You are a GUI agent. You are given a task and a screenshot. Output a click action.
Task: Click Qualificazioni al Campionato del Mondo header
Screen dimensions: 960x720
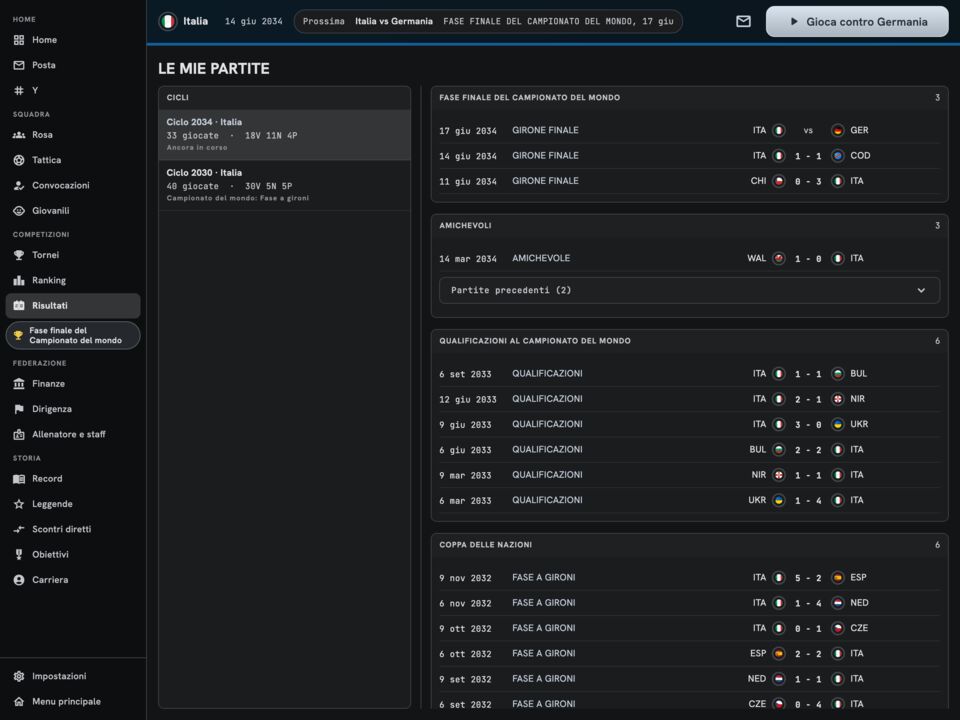click(x=689, y=341)
